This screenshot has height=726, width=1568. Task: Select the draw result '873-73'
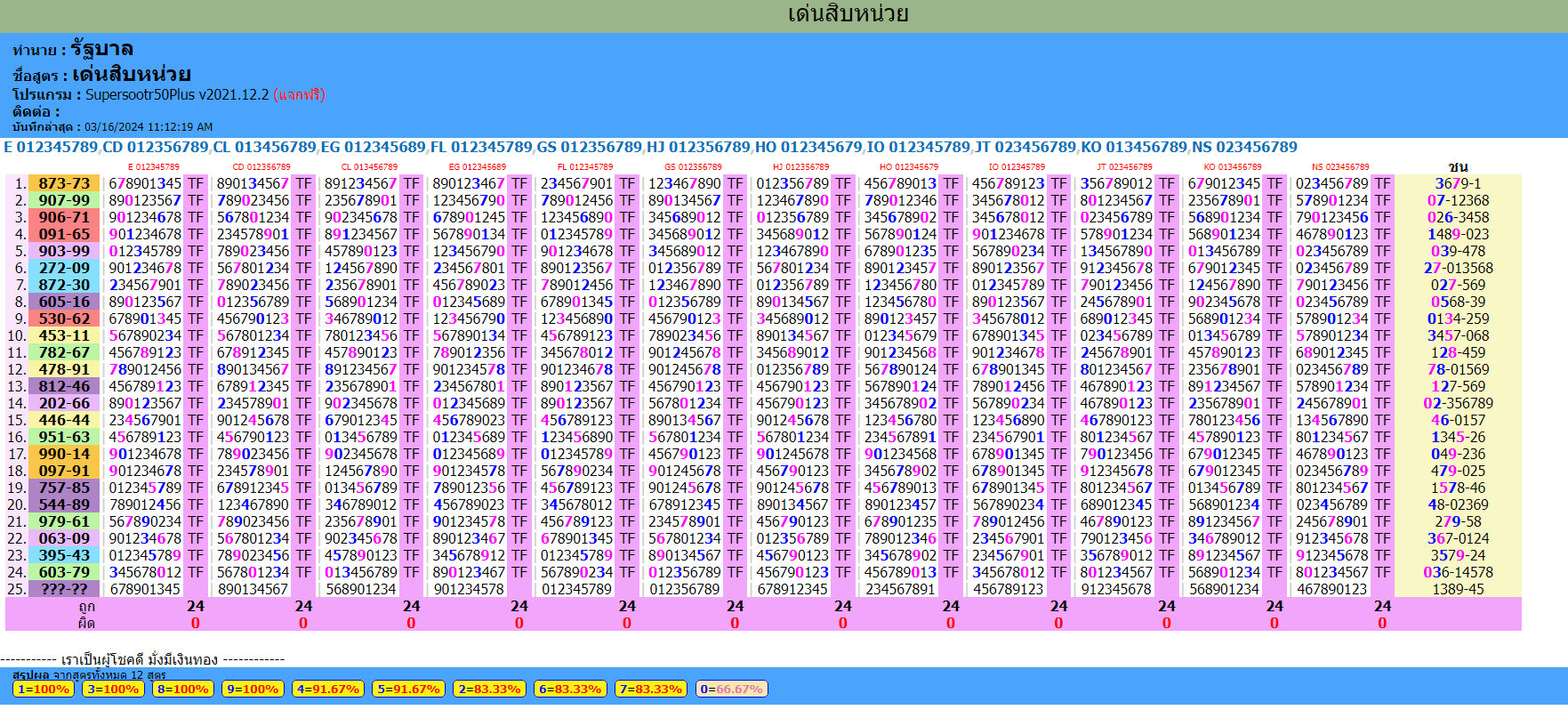64,183
